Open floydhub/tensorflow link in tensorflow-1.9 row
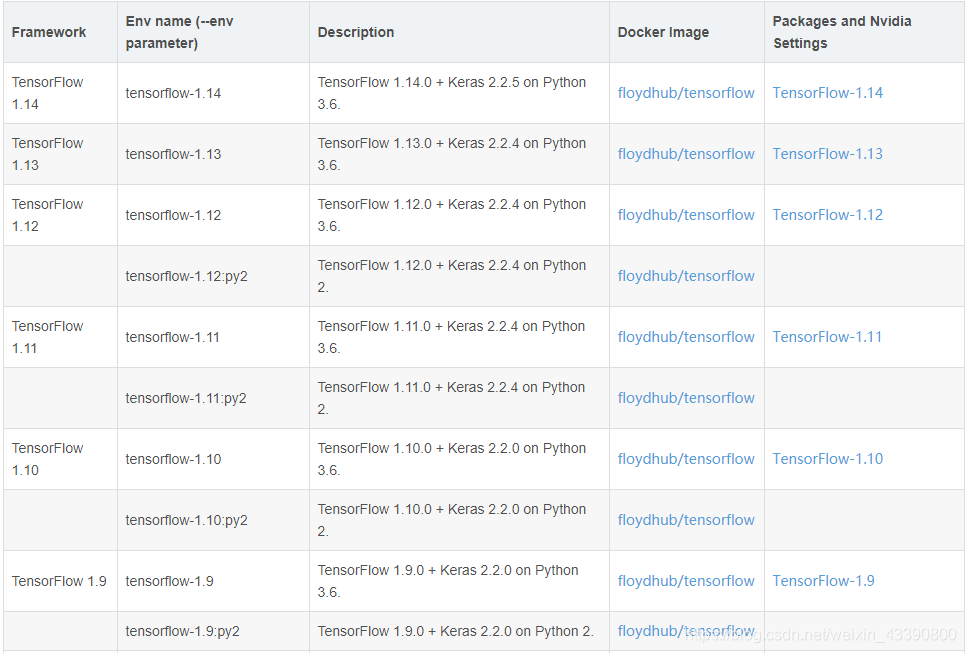Screen dimensions: 966x653 [x=686, y=581]
